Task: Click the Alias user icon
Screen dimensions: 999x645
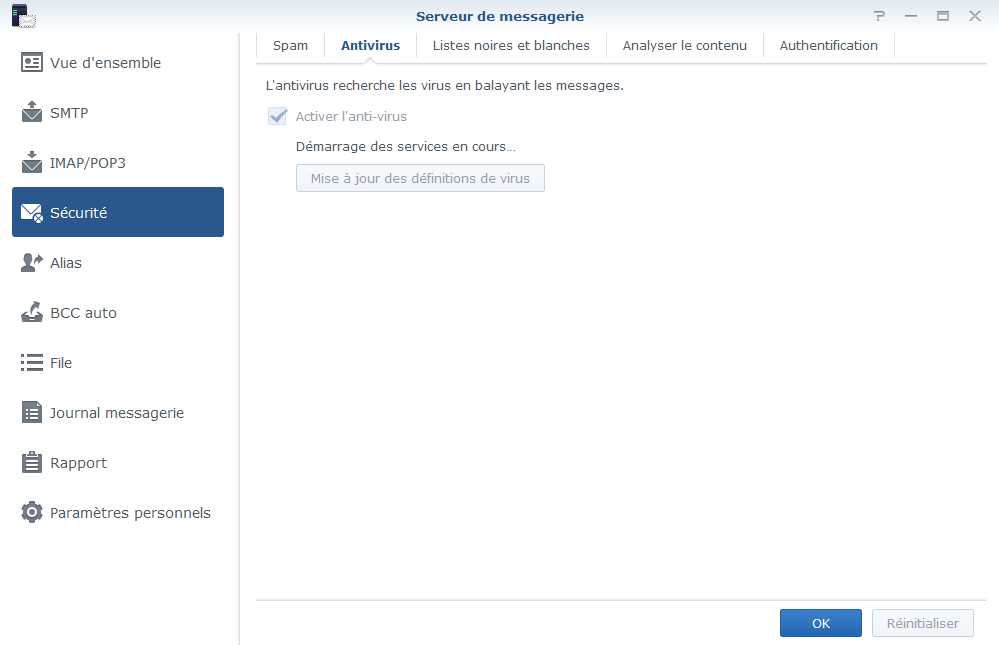Action: pos(32,262)
